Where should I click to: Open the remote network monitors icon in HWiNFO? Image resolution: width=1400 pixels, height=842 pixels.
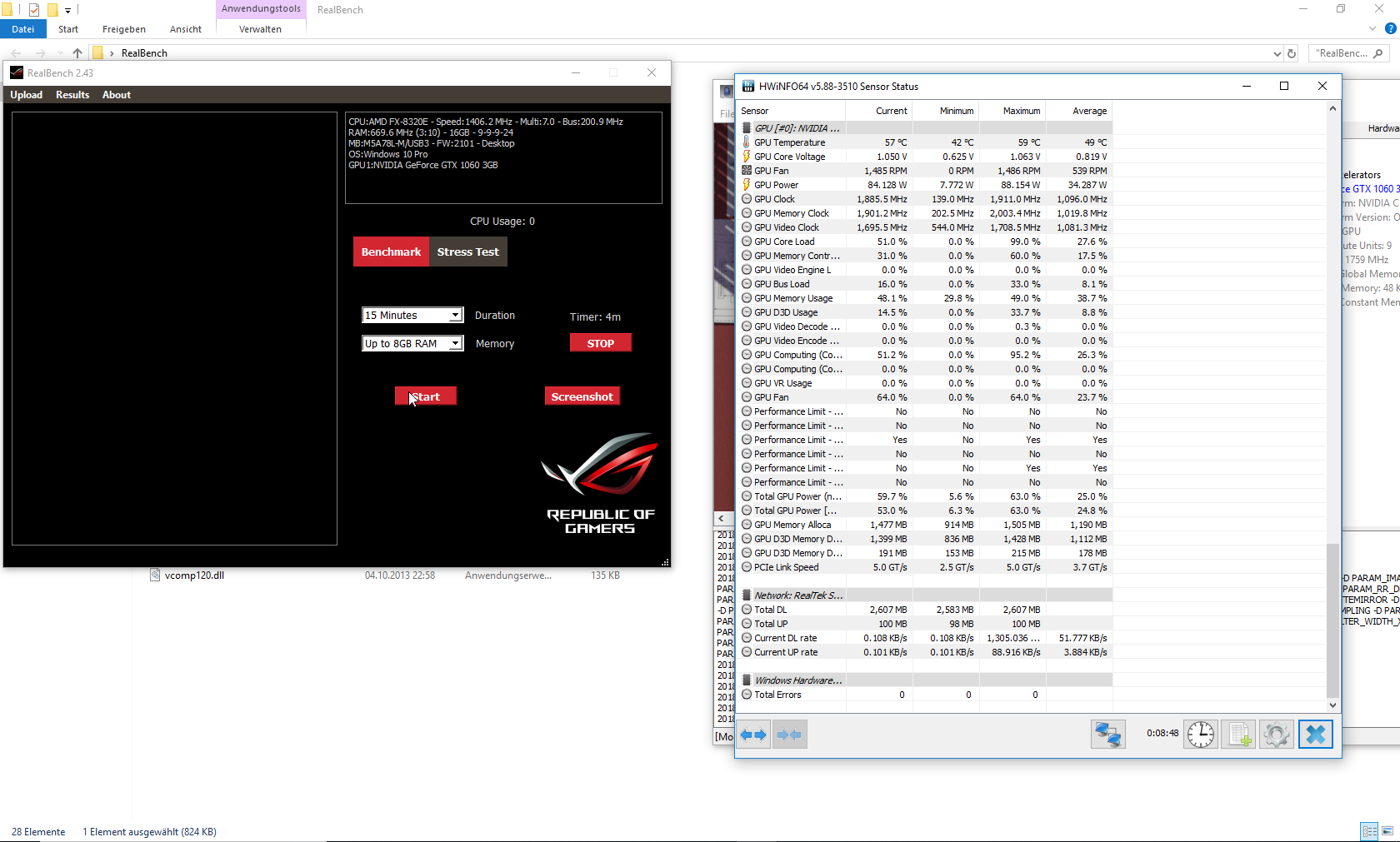click(x=1108, y=735)
